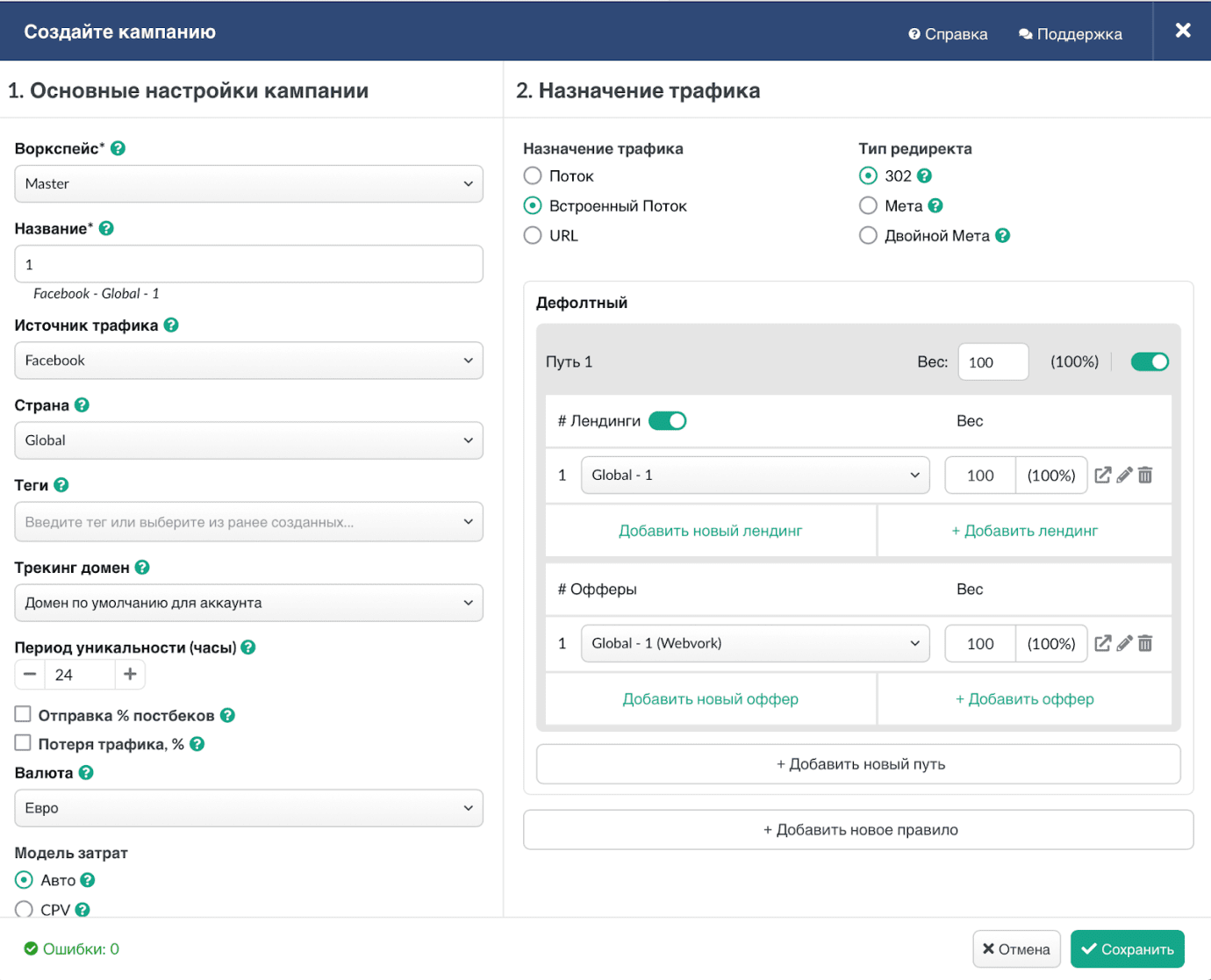Delete the Webvork offer trash icon
1211x980 pixels.
[1145, 643]
